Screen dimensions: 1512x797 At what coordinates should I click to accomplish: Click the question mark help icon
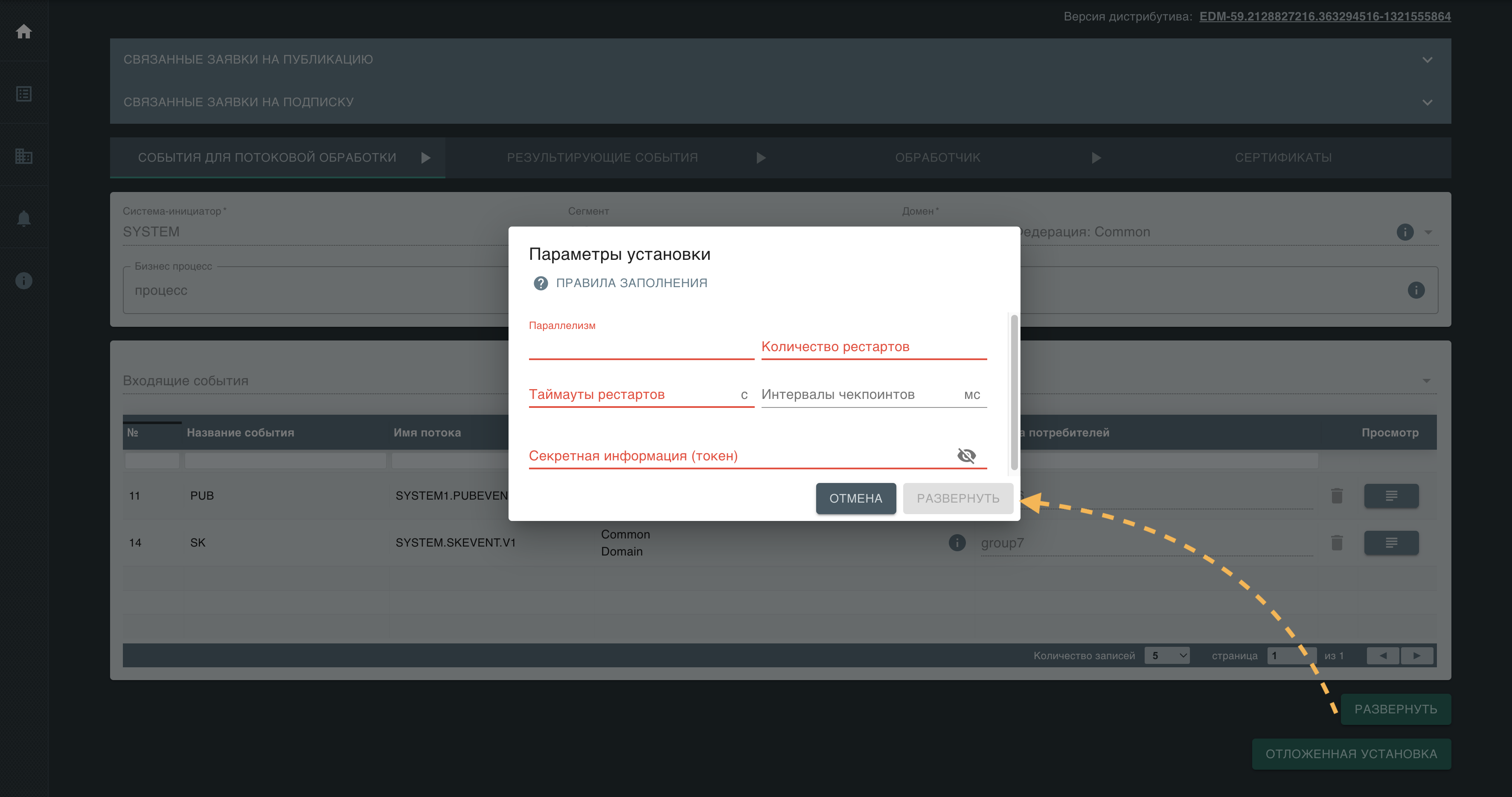tap(540, 283)
